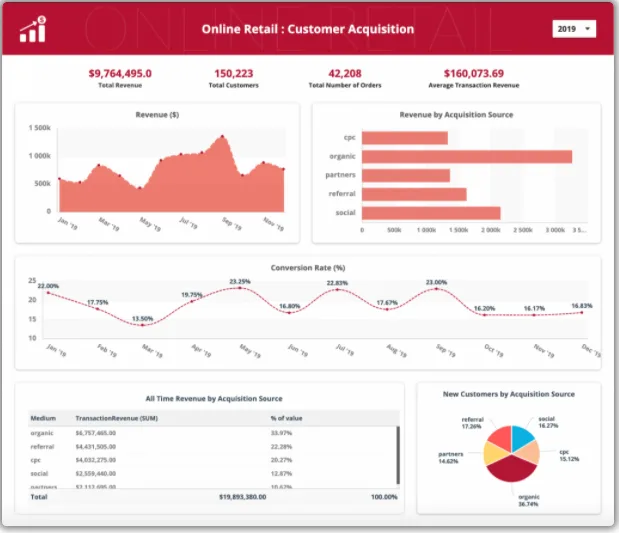Click the cpc 15.12% pie label
This screenshot has height=533, width=619.
tap(569, 456)
